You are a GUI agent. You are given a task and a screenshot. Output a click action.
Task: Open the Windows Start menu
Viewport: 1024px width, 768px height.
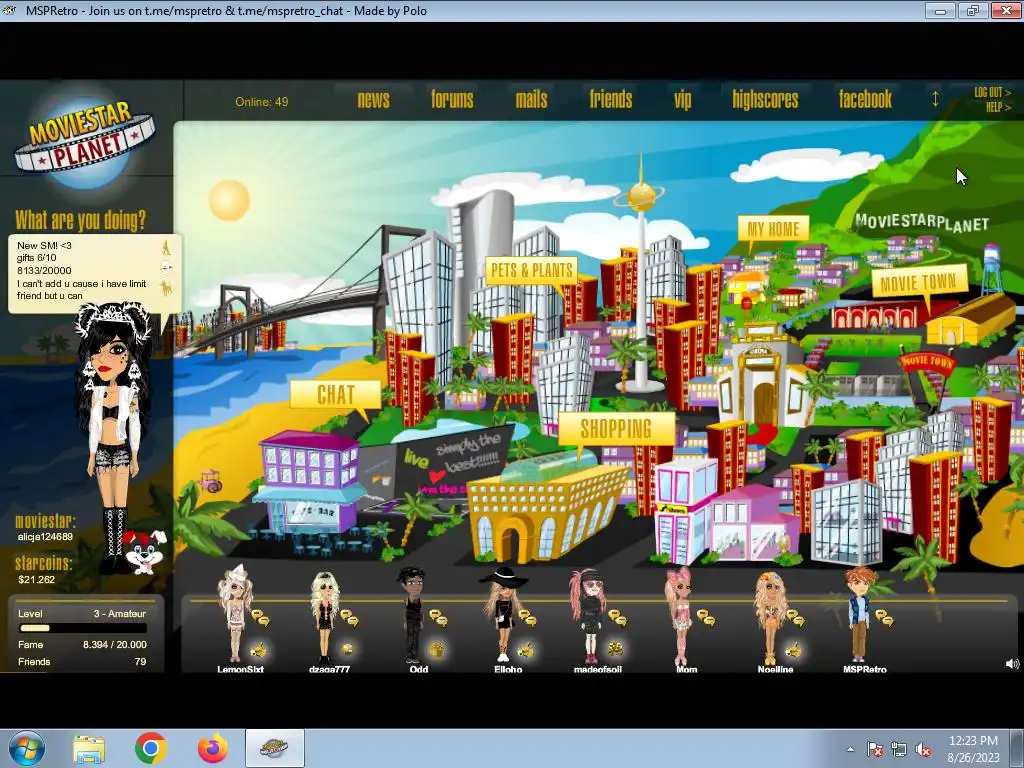click(26, 748)
